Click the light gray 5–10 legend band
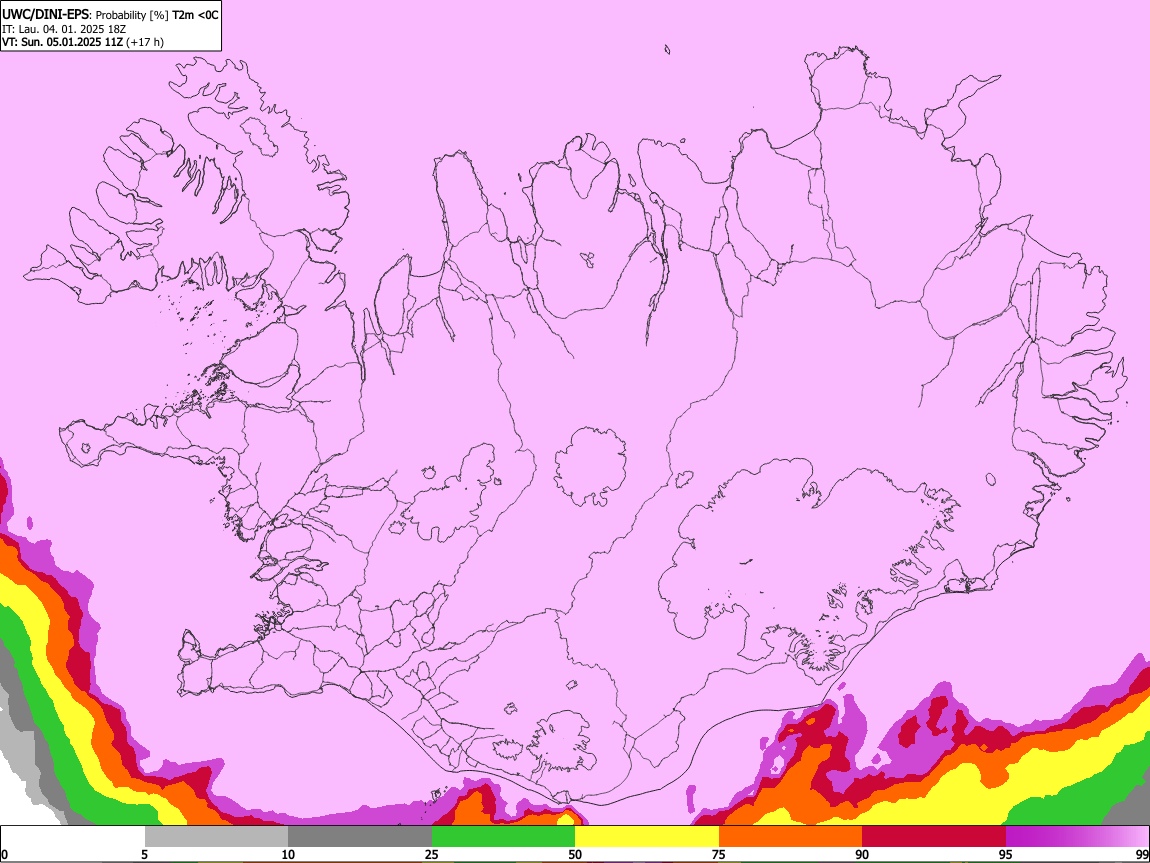The width and height of the screenshot is (1150, 863). pyautogui.click(x=216, y=837)
